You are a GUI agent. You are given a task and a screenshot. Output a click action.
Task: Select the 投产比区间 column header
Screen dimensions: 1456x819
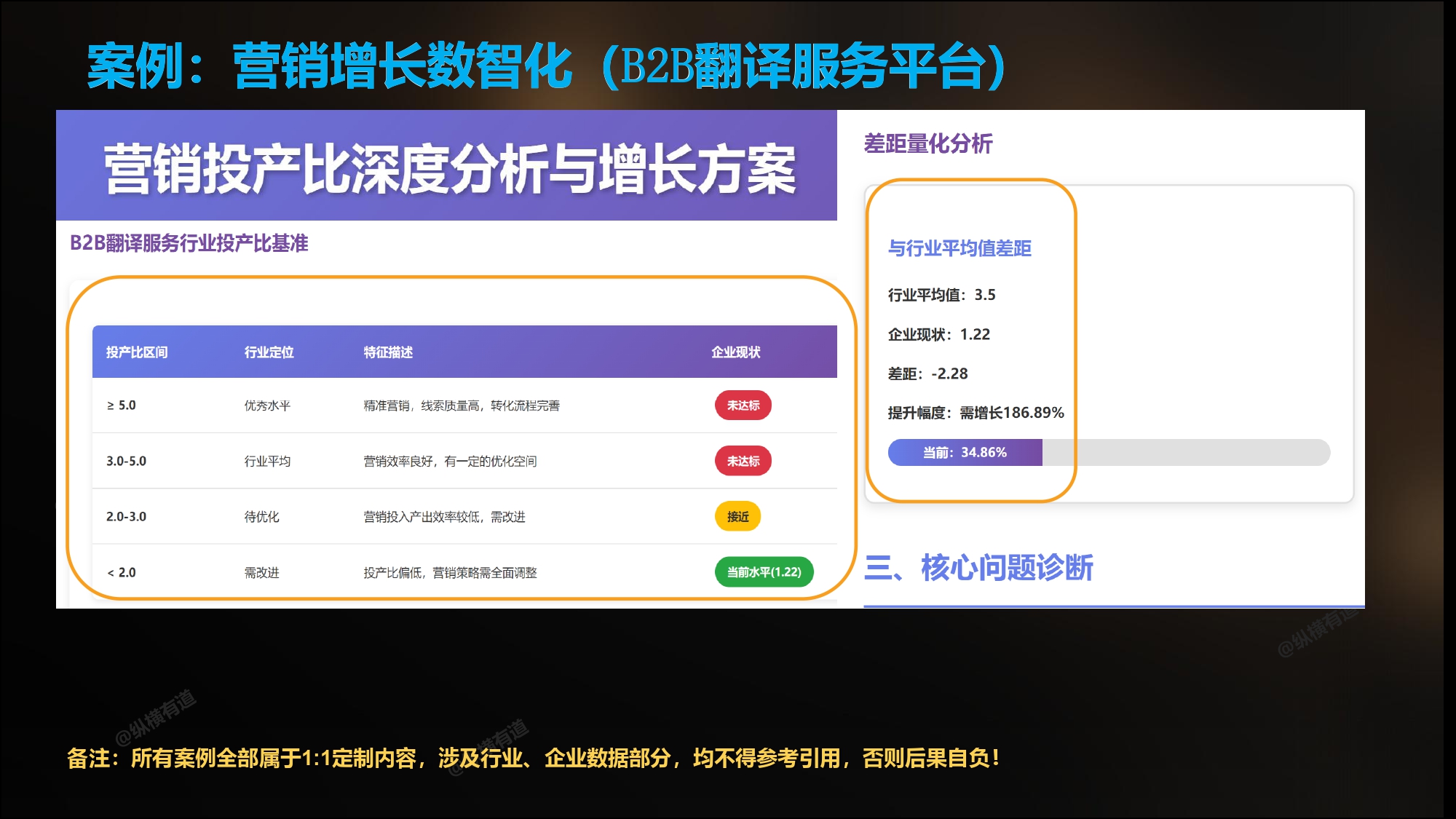(x=137, y=352)
